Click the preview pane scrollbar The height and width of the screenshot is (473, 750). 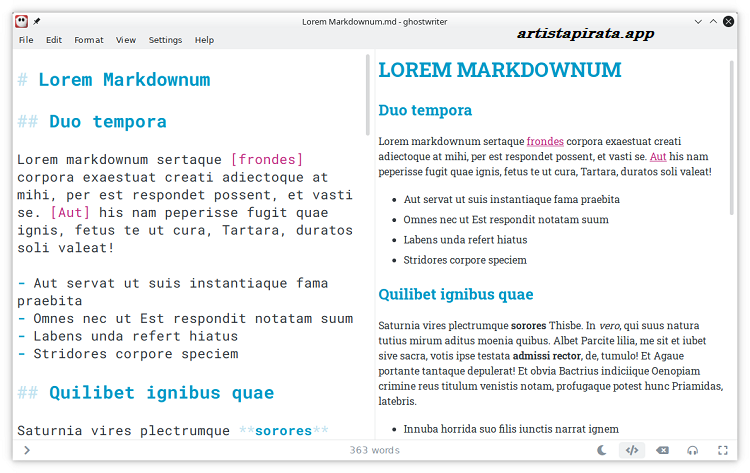(731, 138)
